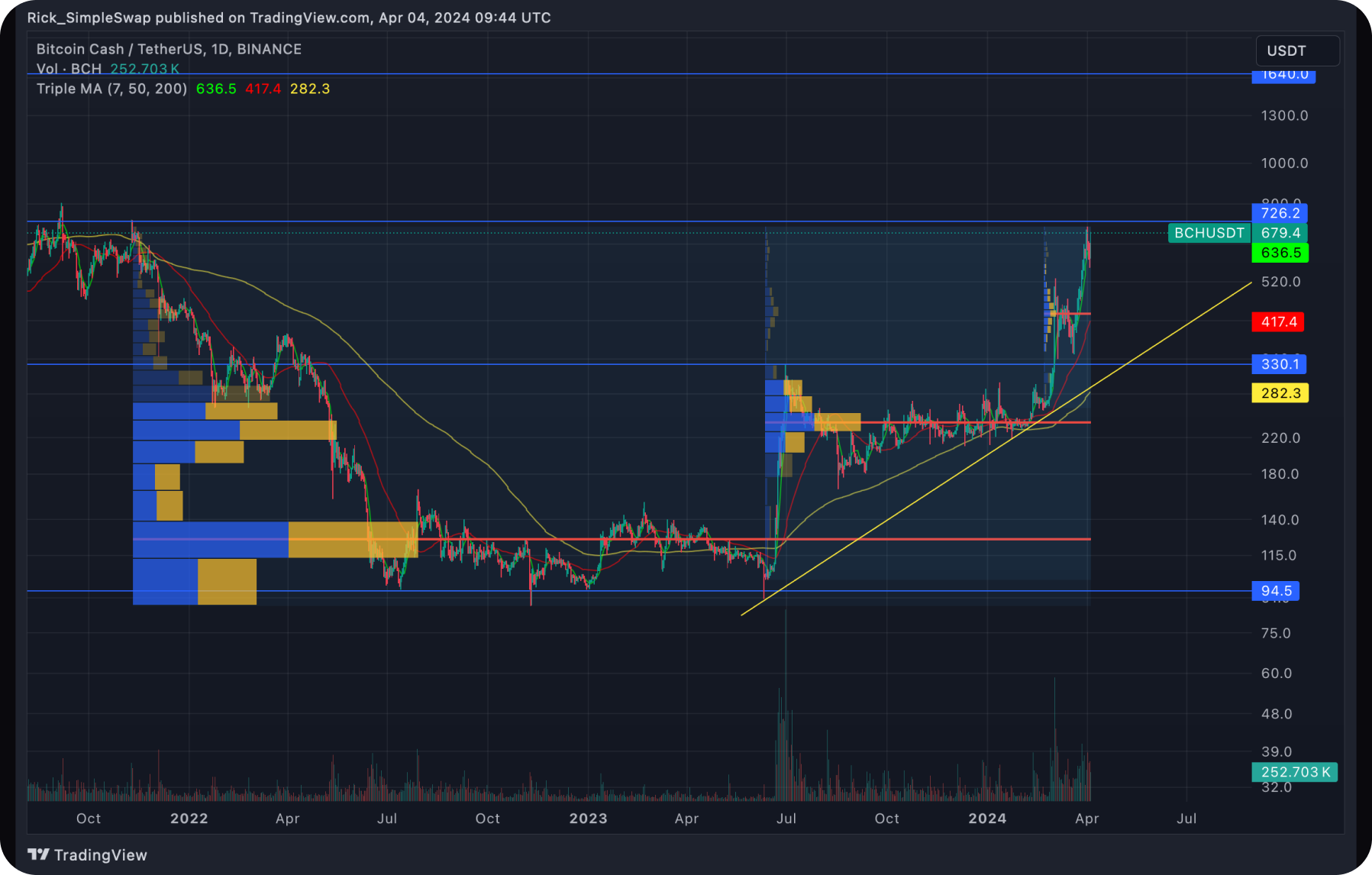The width and height of the screenshot is (1372, 875).
Task: Select the 330.1 blue price axis label
Action: click(x=1279, y=364)
